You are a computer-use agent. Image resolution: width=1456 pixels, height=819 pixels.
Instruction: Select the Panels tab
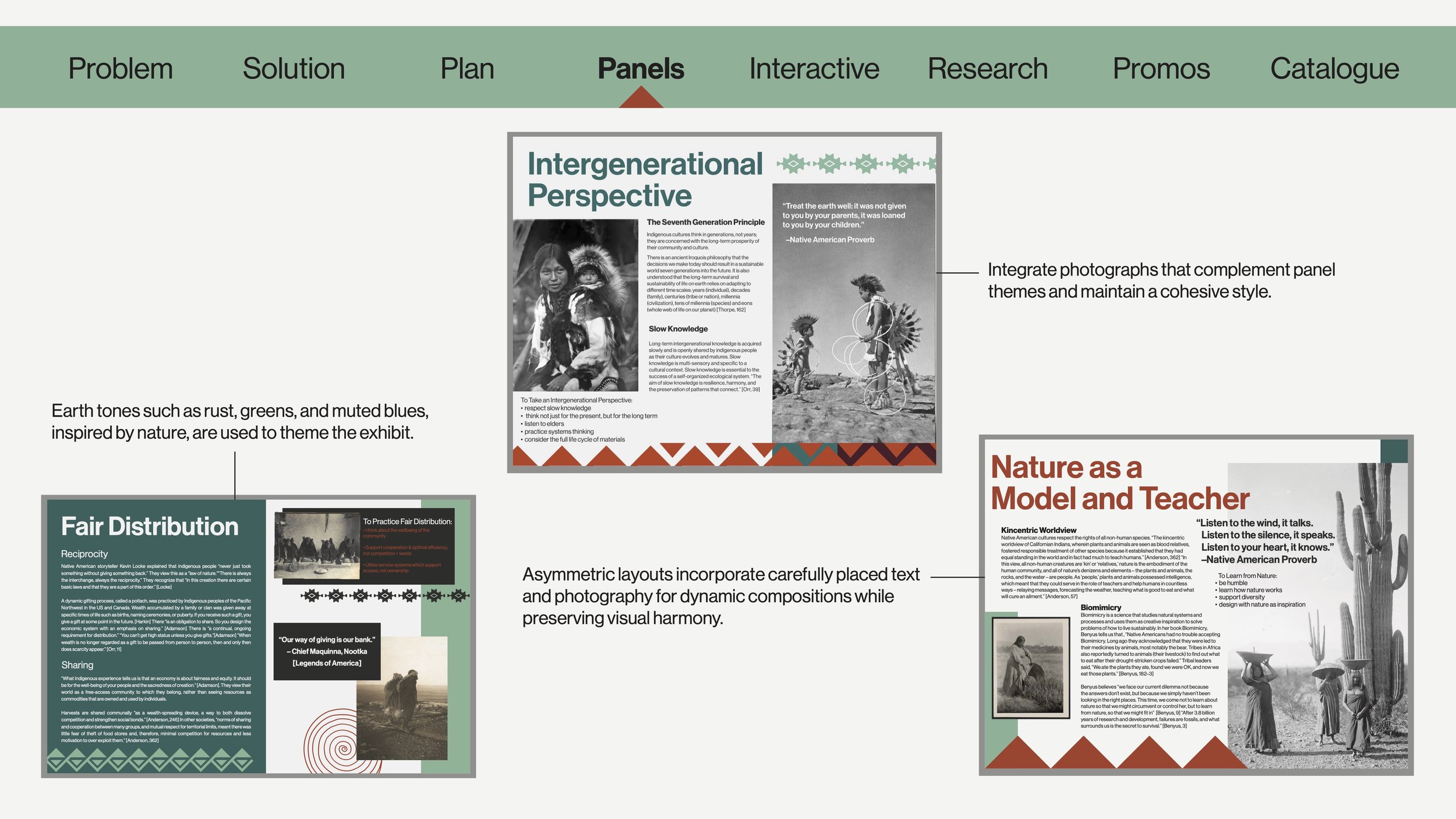641,69
